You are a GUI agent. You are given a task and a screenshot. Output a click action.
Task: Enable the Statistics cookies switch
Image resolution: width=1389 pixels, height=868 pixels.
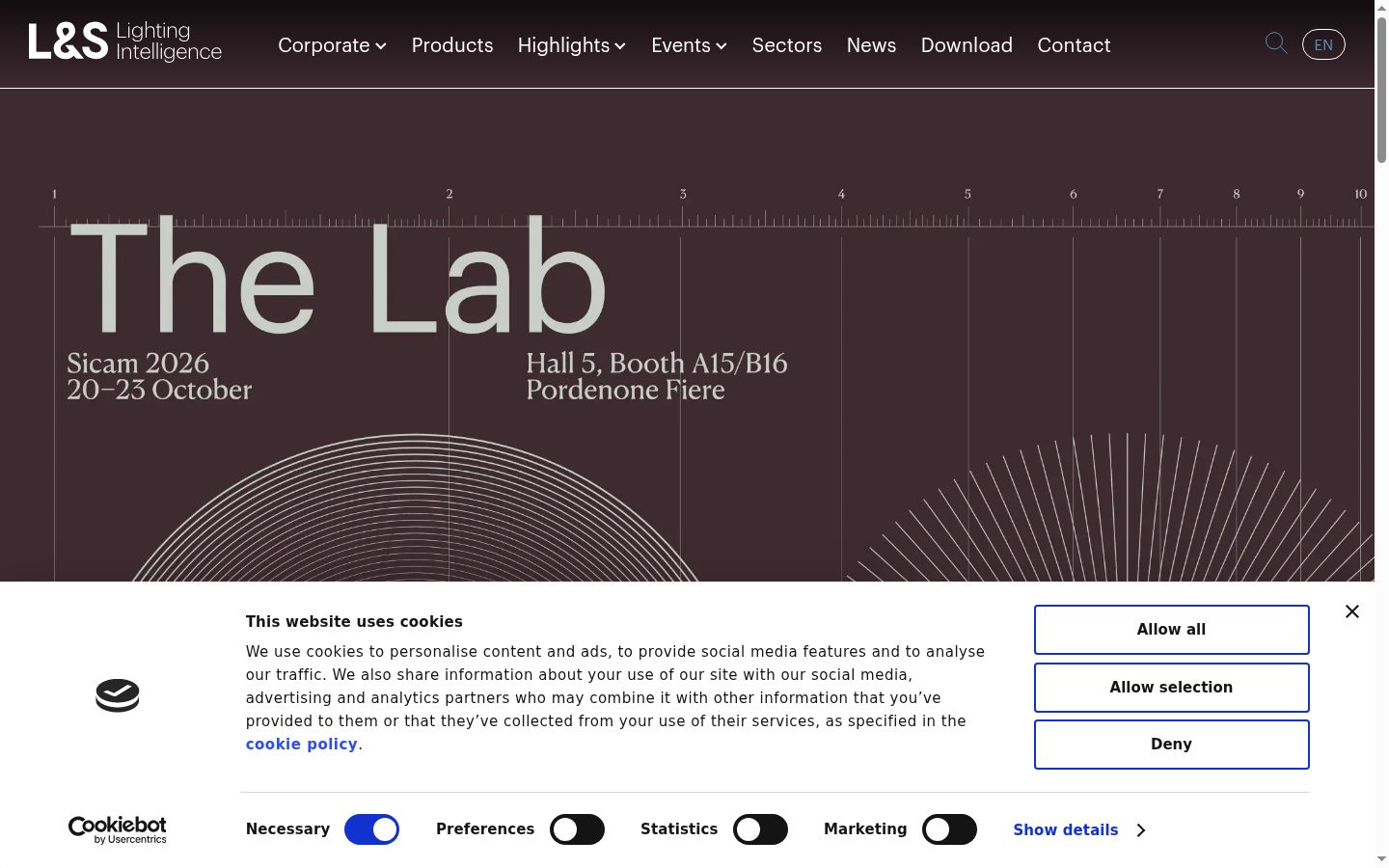pyautogui.click(x=760, y=829)
